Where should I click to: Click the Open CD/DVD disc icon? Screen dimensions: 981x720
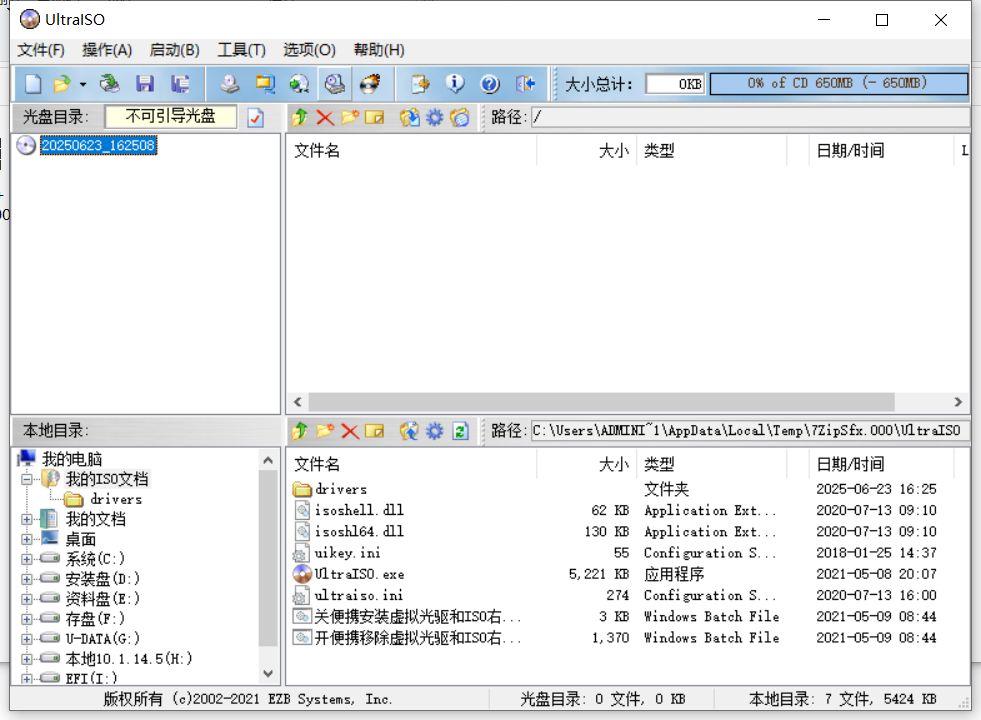point(109,83)
